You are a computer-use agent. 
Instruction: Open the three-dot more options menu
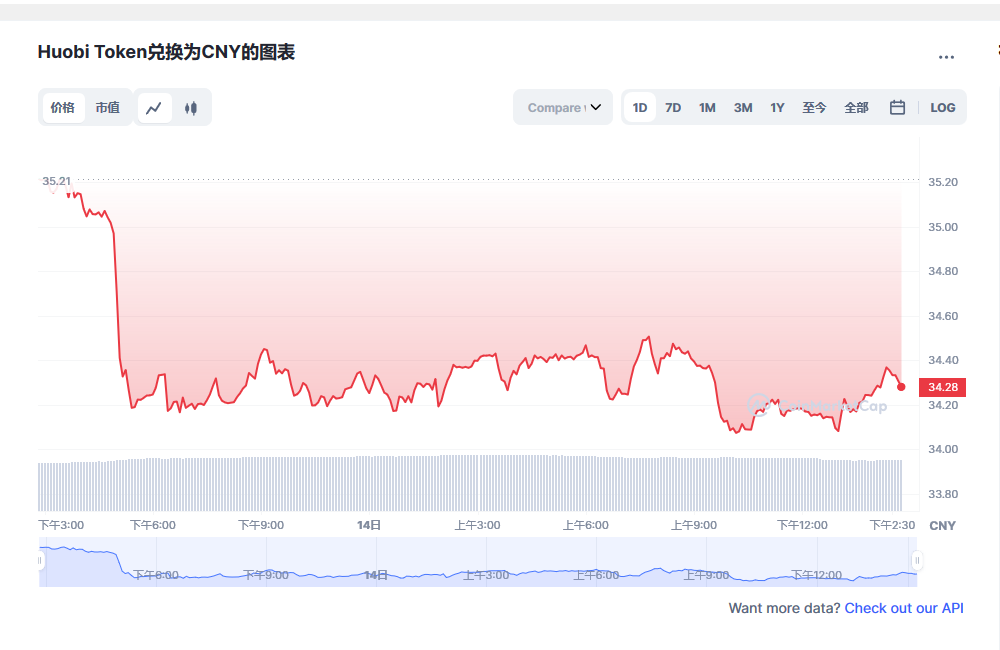pyautogui.click(x=946, y=57)
